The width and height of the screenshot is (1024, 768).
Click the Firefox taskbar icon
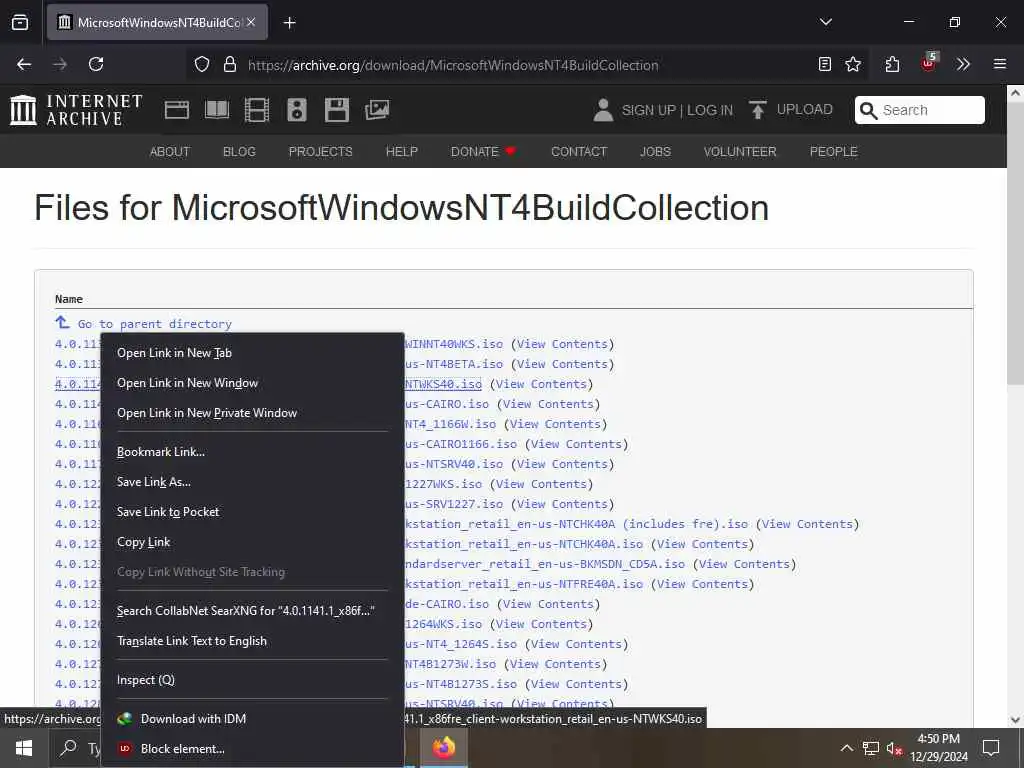[443, 748]
